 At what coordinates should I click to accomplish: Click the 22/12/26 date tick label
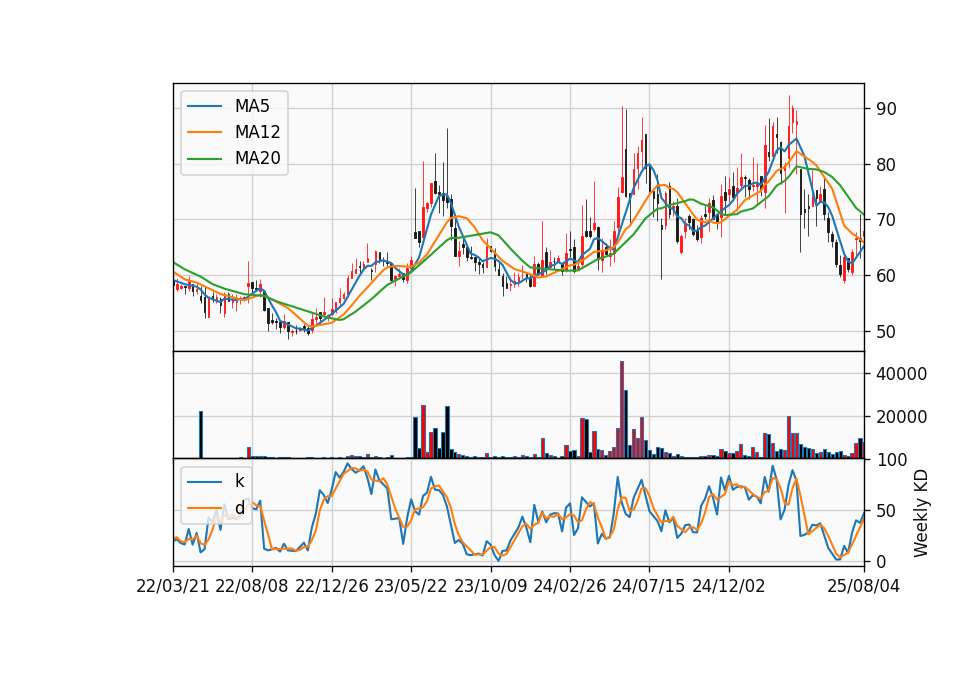click(332, 586)
